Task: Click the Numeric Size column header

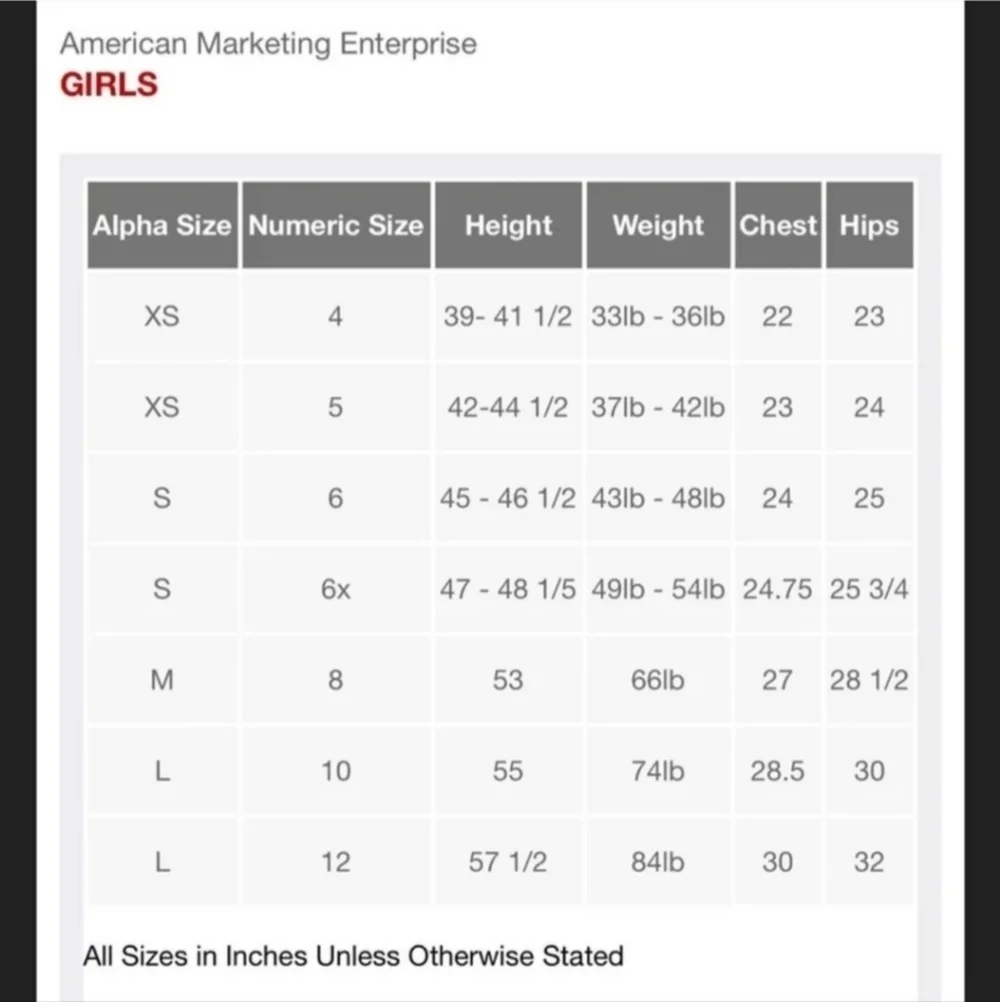Action: (336, 225)
